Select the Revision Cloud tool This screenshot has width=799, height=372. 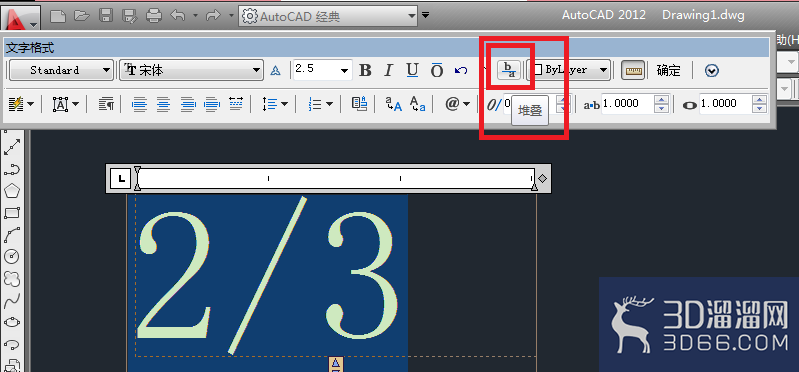click(12, 278)
